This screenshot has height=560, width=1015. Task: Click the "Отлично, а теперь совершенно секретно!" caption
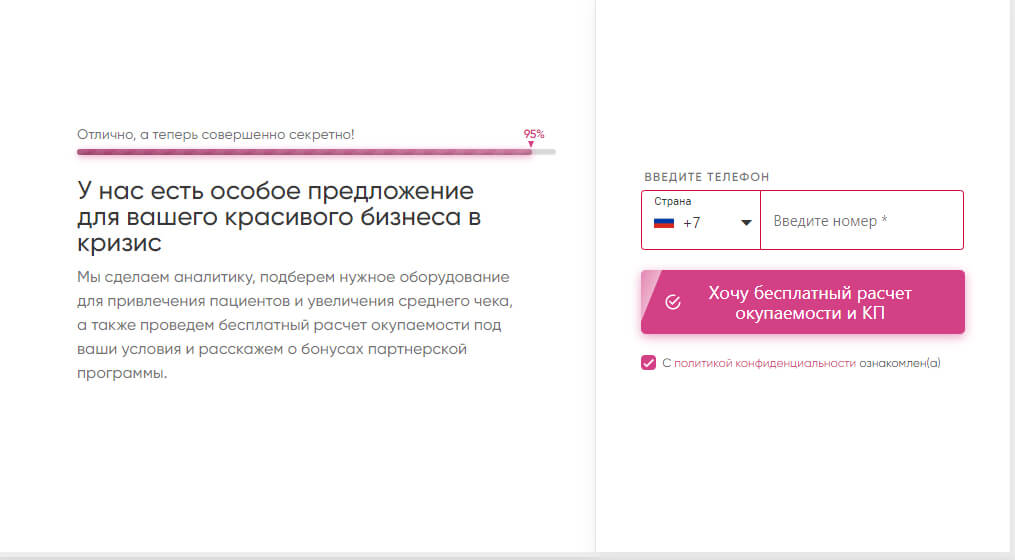click(x=216, y=134)
